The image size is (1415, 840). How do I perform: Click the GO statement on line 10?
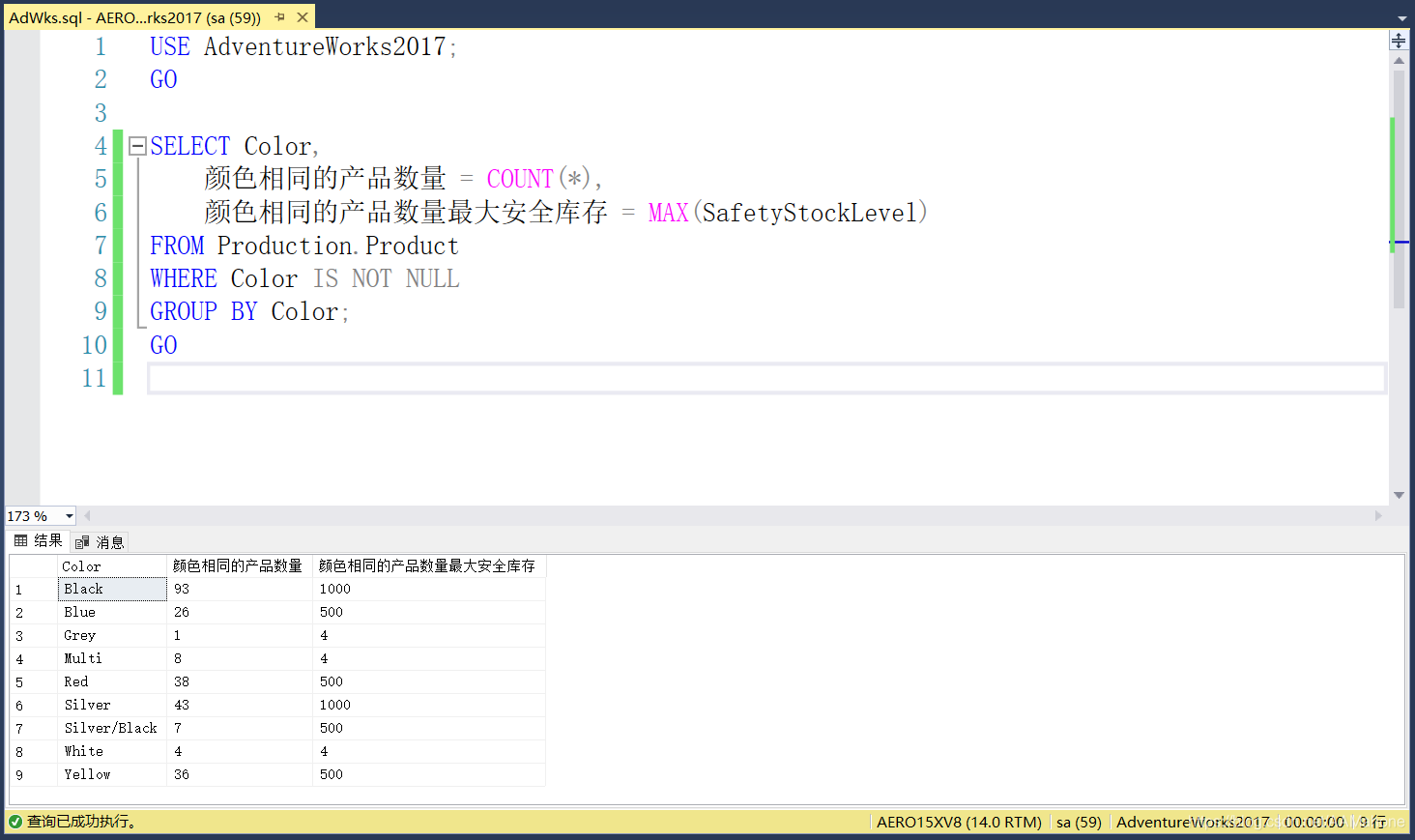(x=163, y=345)
